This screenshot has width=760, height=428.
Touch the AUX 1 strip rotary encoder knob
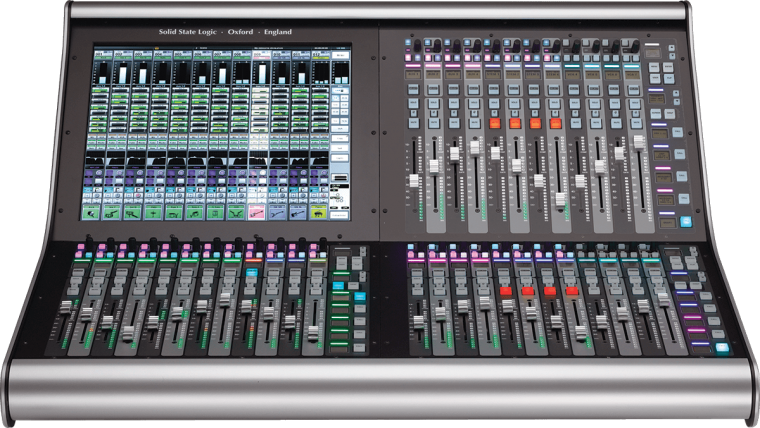[x=417, y=46]
